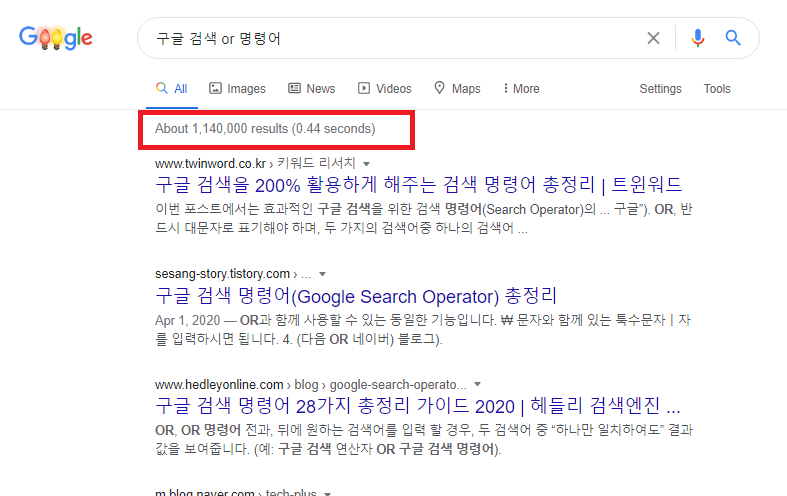Select the All results tab

[172, 89]
